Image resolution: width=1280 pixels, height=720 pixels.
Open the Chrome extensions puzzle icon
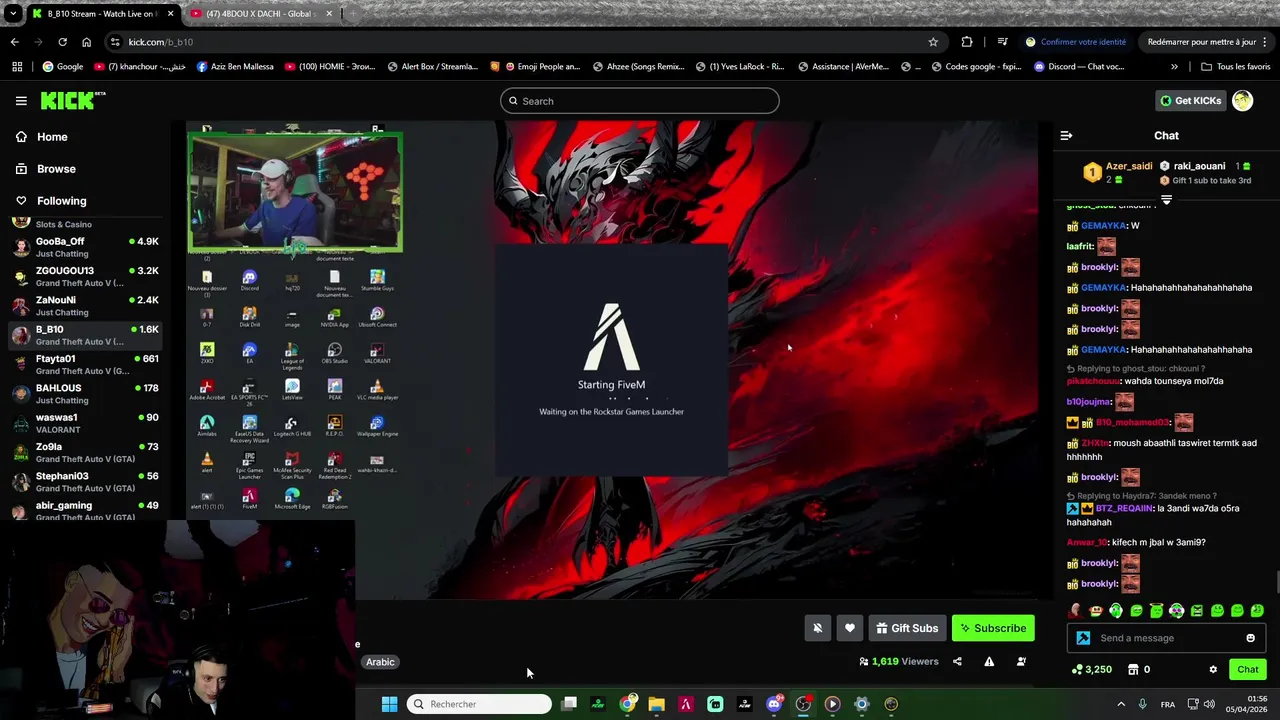(x=967, y=42)
